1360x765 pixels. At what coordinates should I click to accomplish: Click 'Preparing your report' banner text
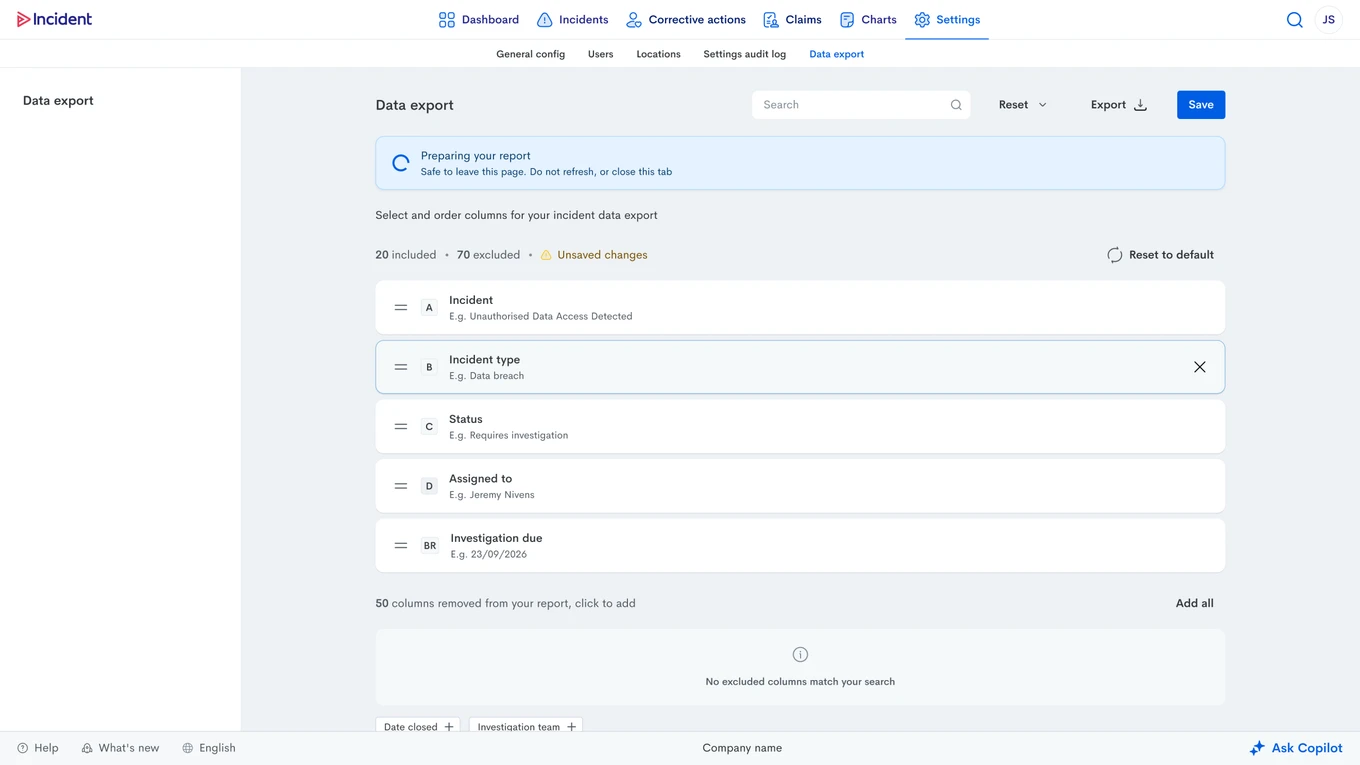click(x=476, y=156)
